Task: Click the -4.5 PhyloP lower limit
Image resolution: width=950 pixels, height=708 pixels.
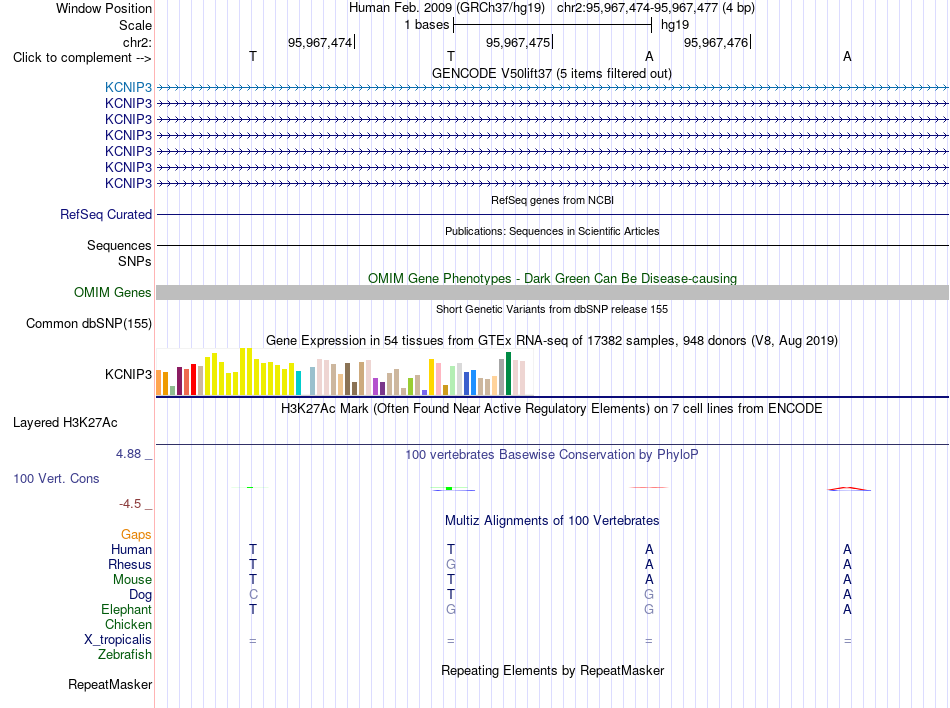Action: coord(130,504)
